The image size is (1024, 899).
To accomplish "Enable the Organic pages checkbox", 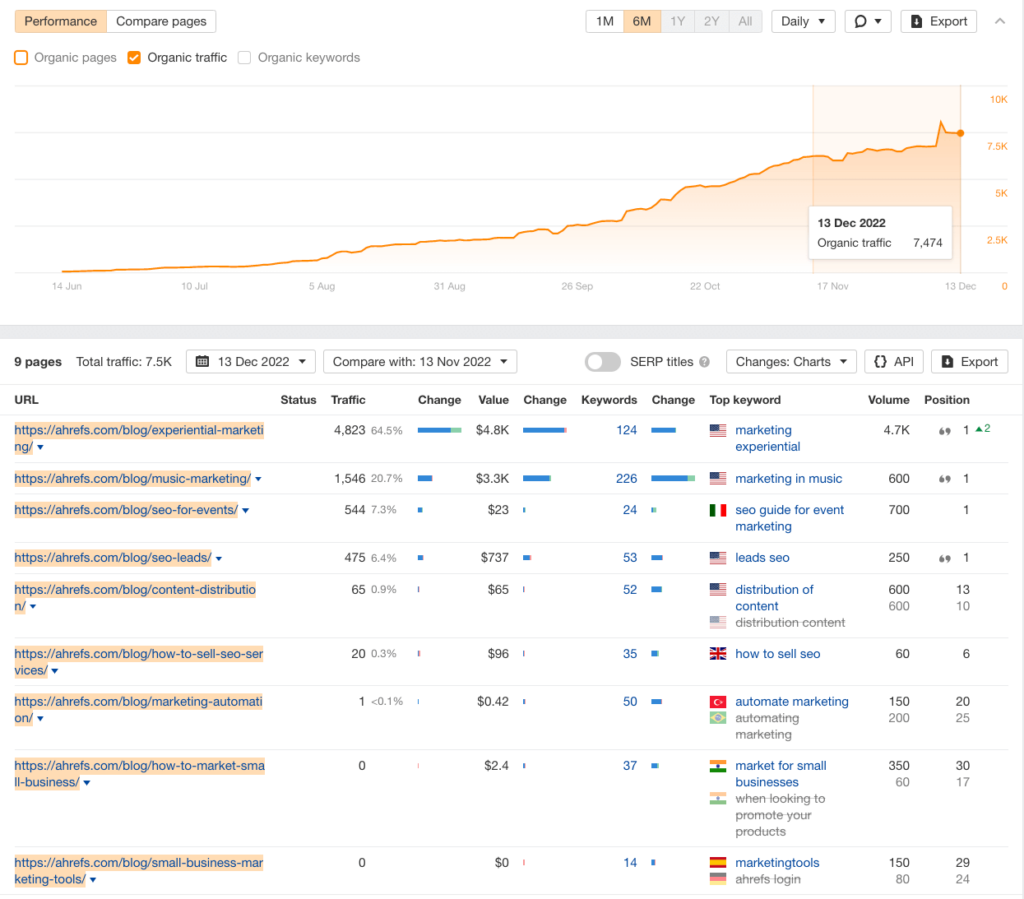I will [x=21, y=58].
